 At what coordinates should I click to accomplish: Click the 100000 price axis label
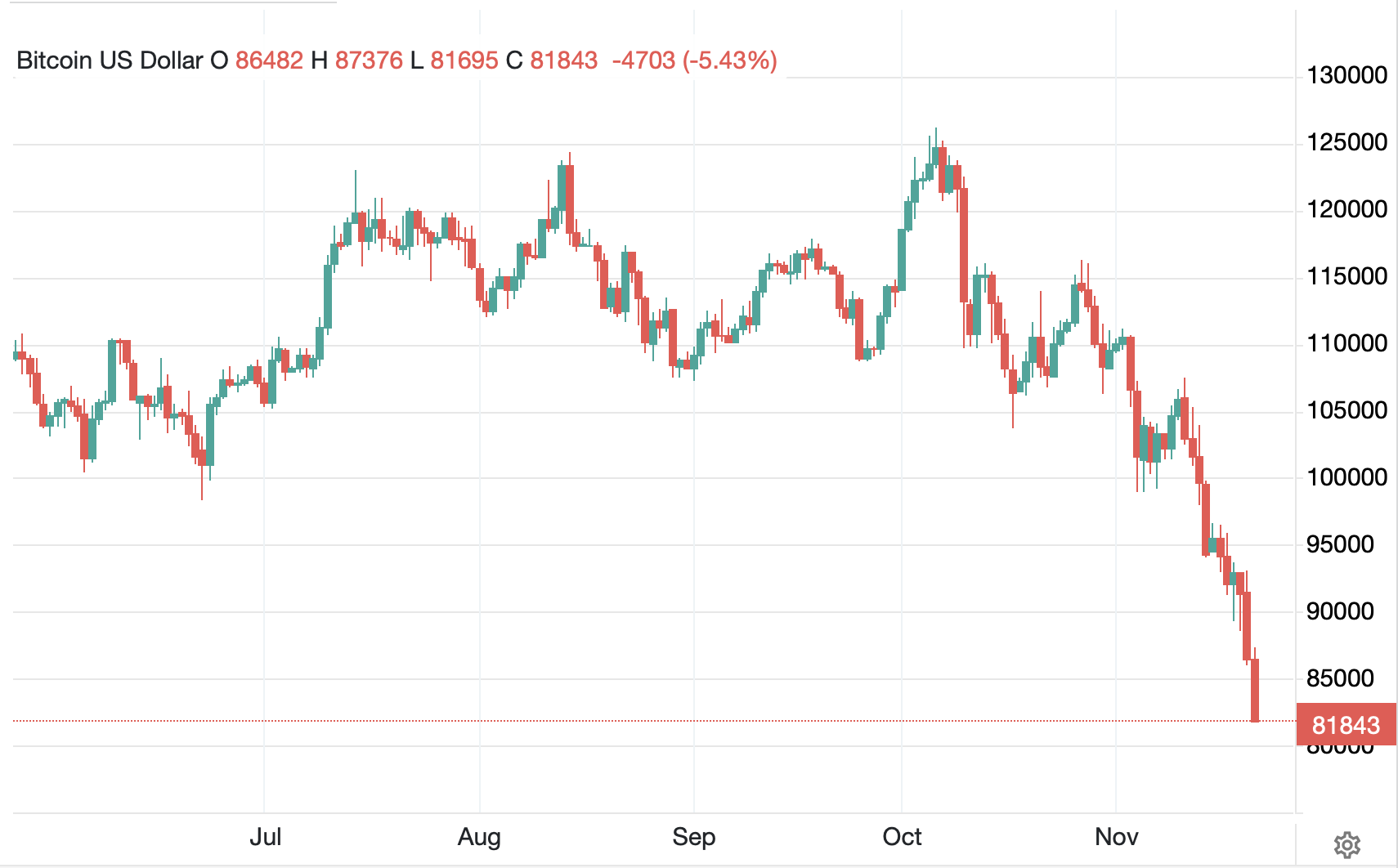coord(1346,477)
